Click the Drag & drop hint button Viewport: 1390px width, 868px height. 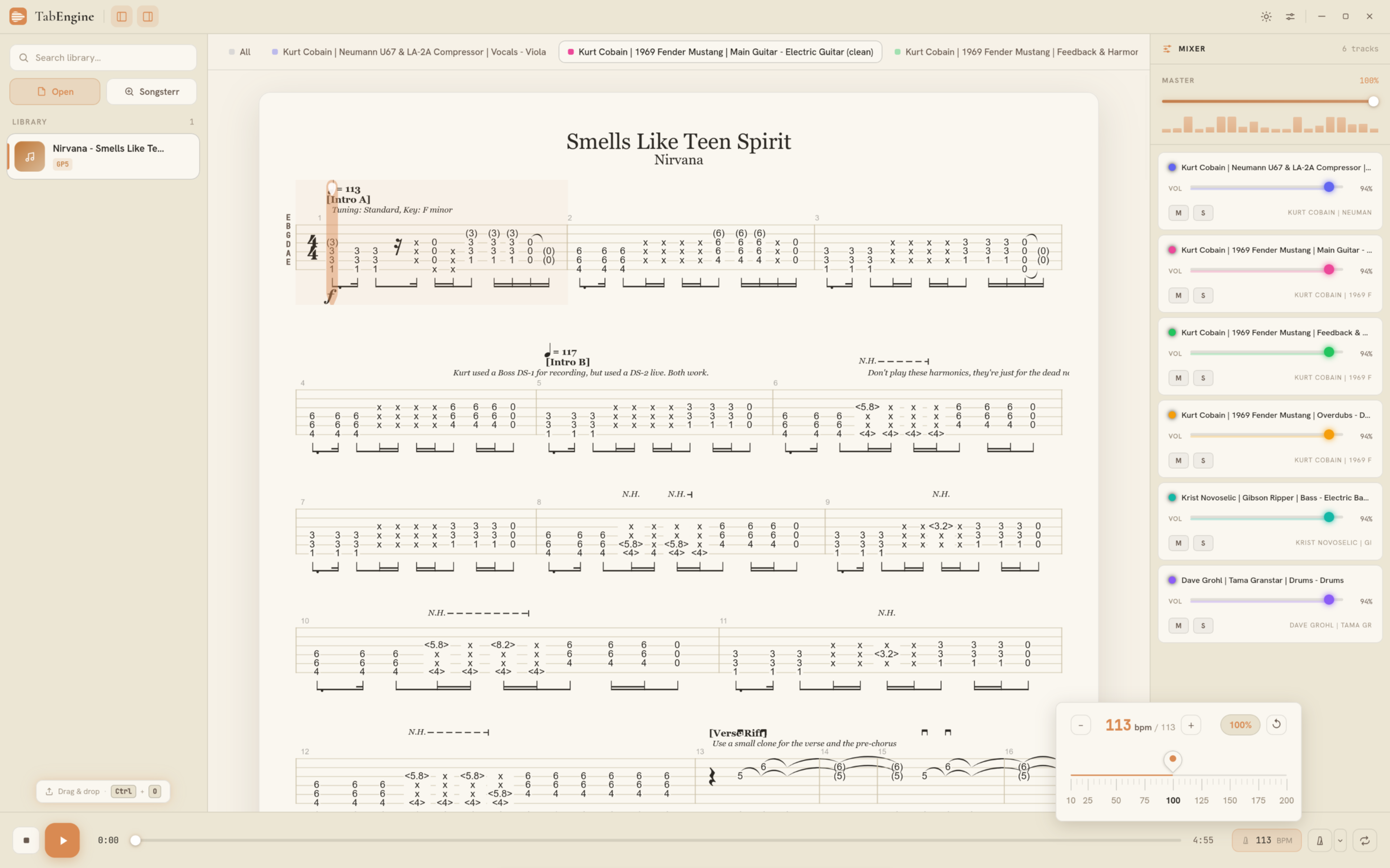103,791
